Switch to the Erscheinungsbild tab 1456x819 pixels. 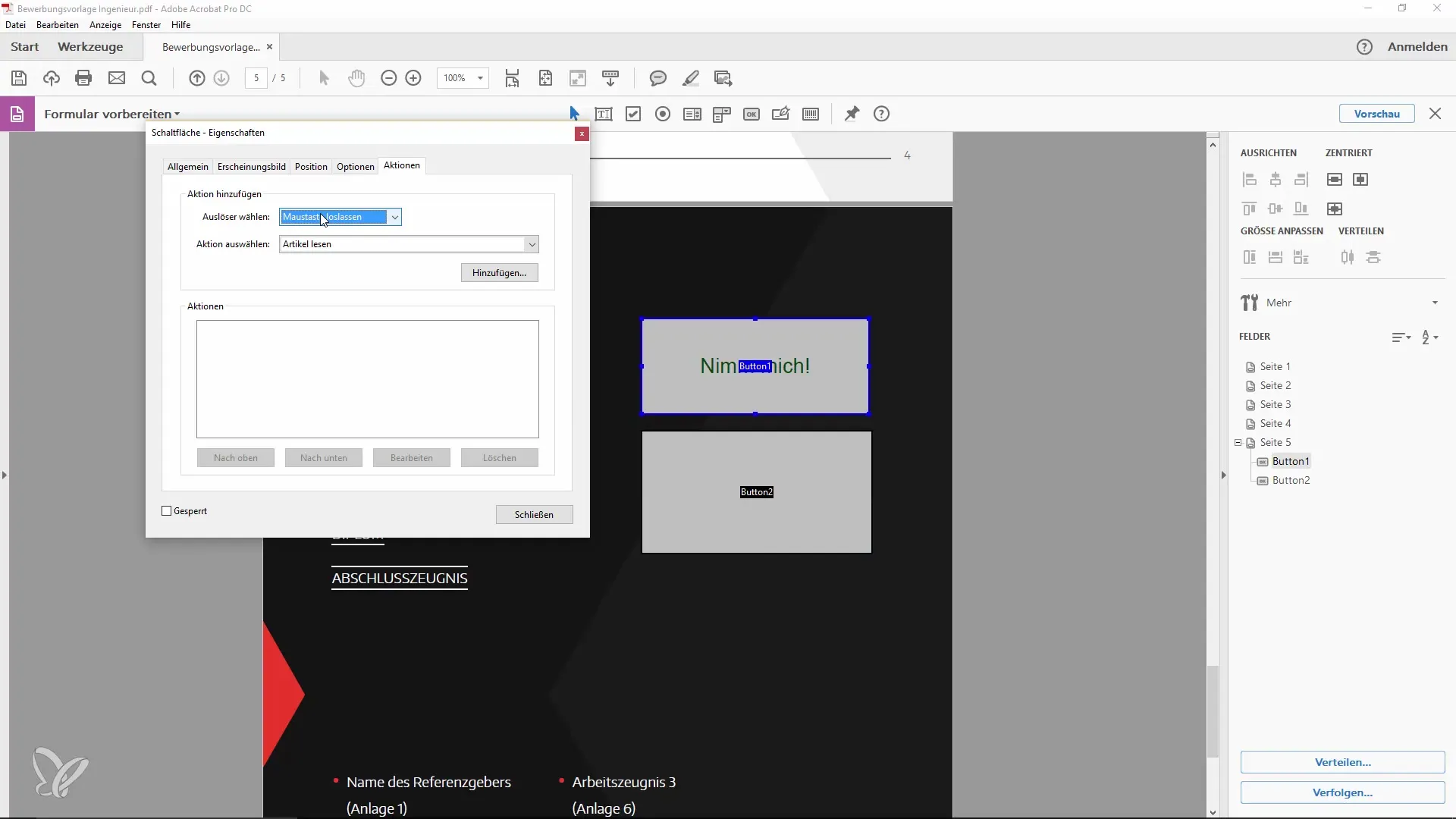252,167
